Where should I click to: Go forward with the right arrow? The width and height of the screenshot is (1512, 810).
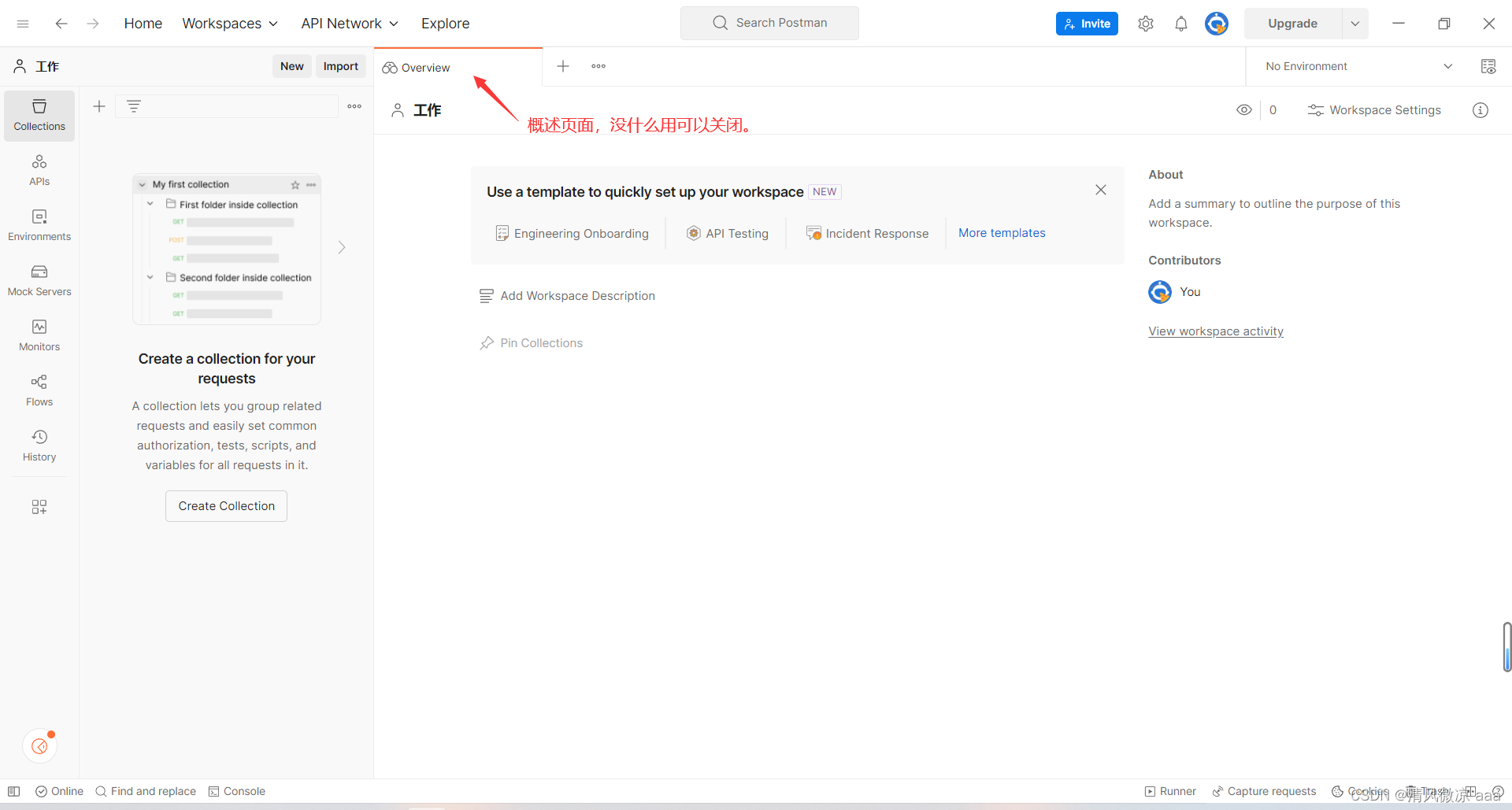tap(93, 24)
